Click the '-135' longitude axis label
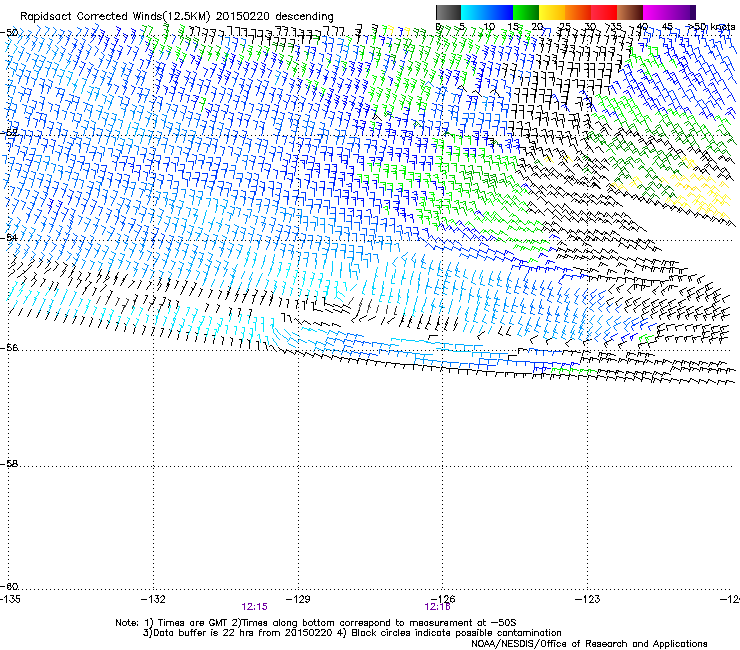The image size is (740, 650). (10, 599)
